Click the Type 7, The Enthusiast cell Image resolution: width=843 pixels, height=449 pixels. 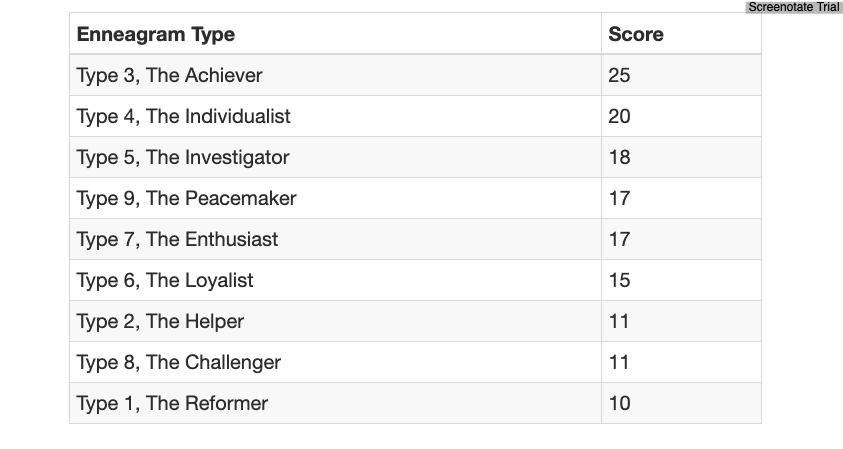point(177,239)
